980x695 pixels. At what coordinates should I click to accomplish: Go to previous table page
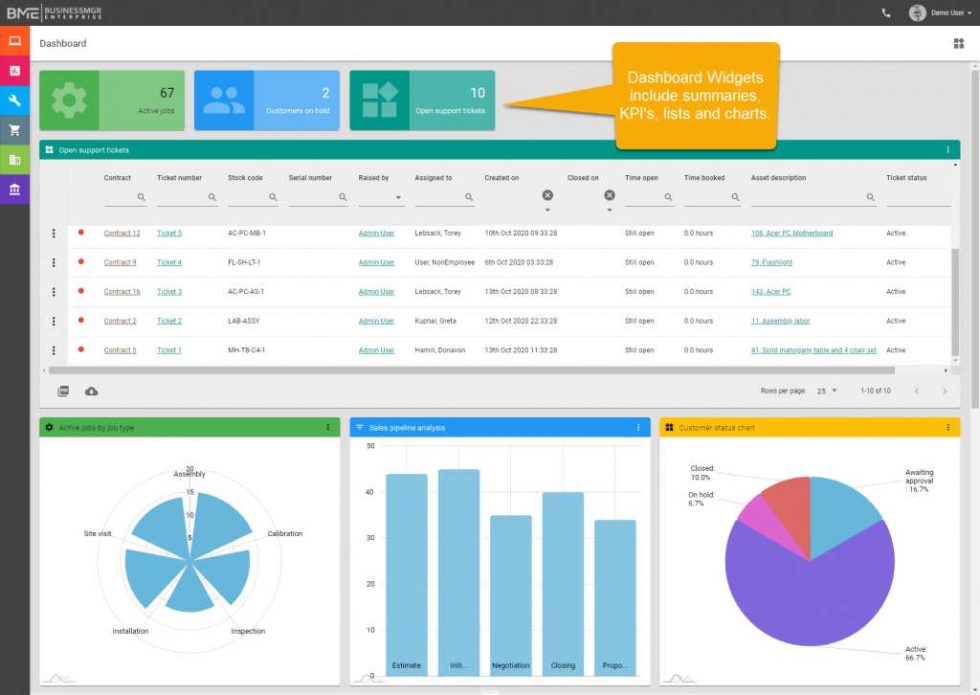click(917, 391)
